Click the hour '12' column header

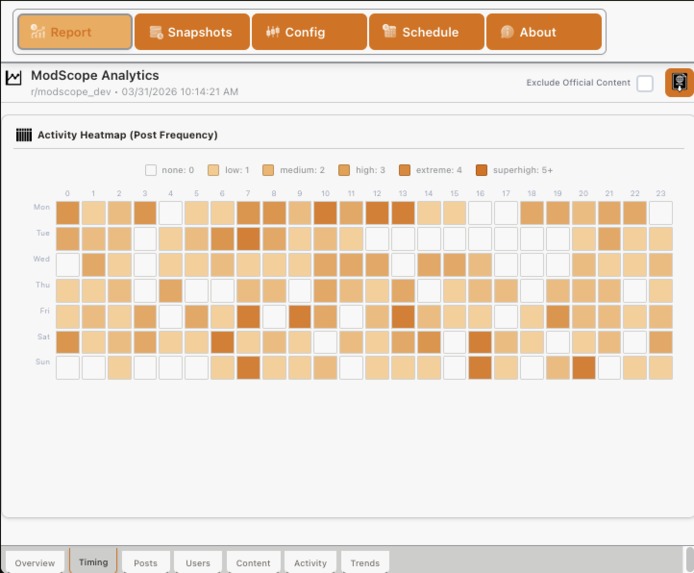(x=377, y=193)
